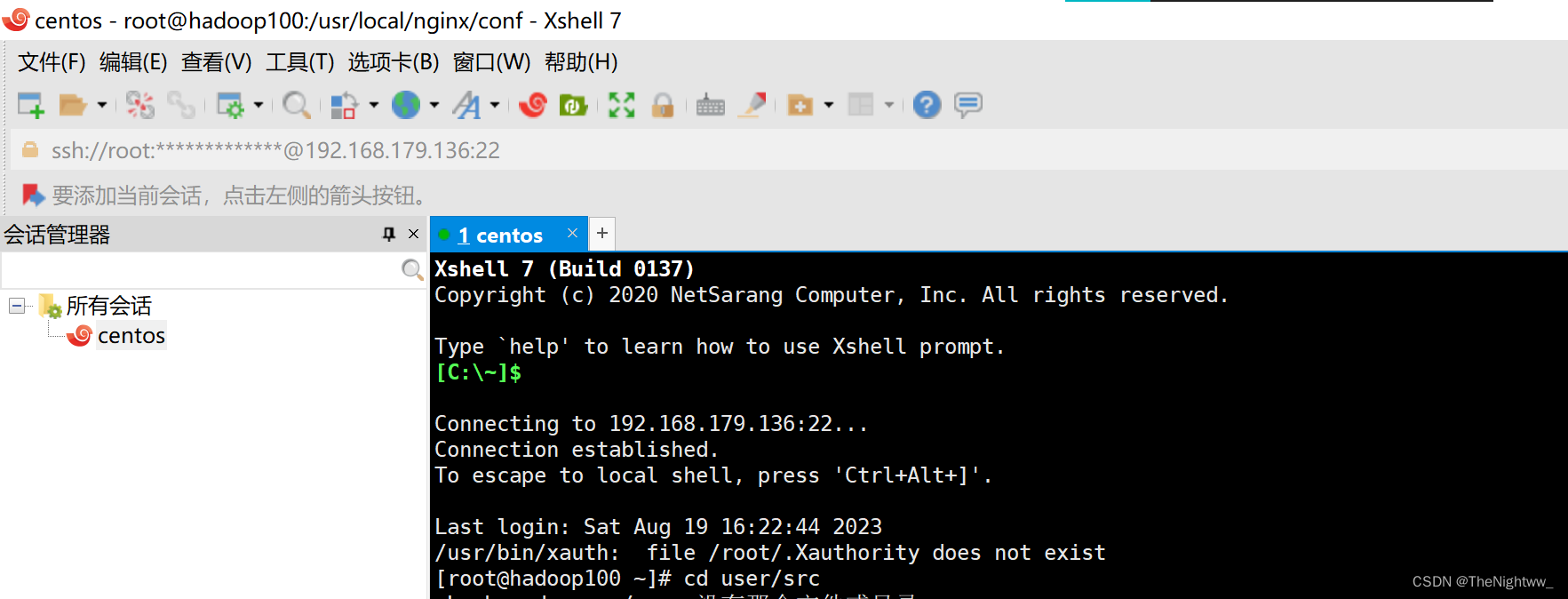Collapse the 所有会话 tree node
This screenshot has width=1568, height=599.
pos(16,306)
